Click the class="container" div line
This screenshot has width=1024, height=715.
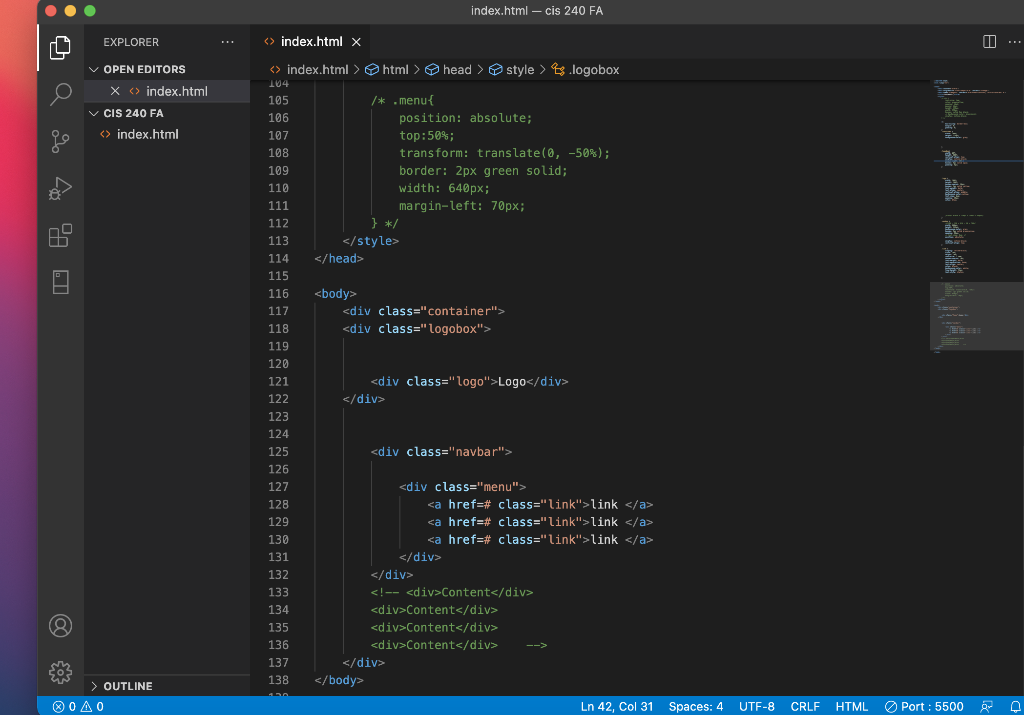(x=423, y=311)
